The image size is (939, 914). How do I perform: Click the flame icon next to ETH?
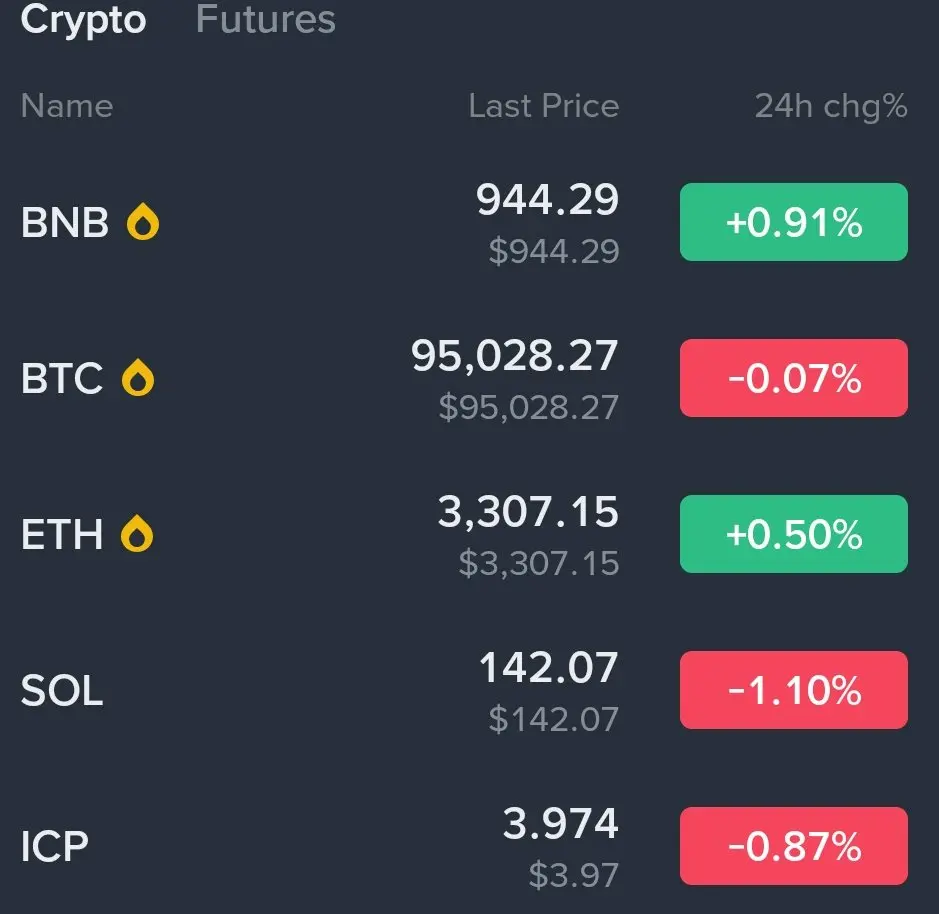[x=137, y=534]
